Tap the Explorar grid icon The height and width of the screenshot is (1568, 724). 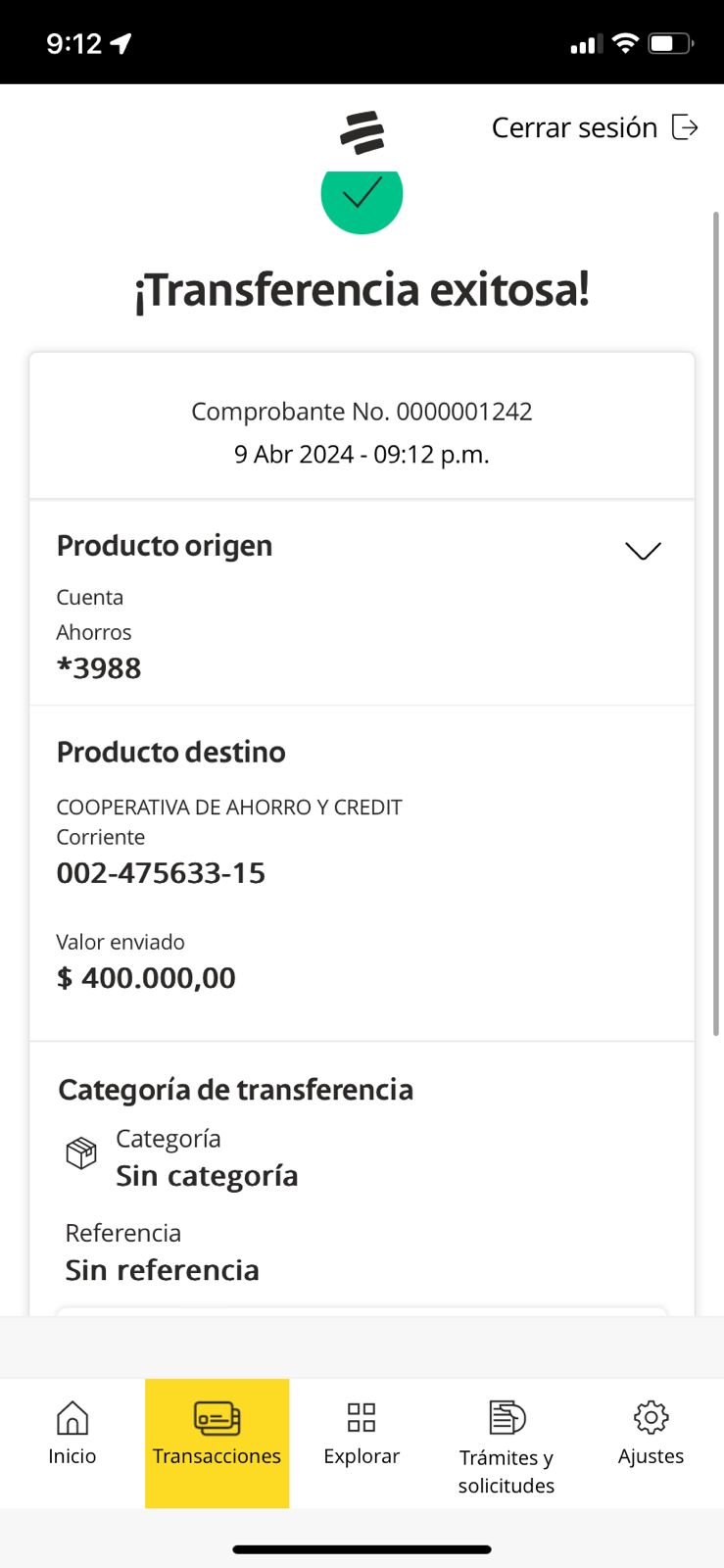(362, 1417)
